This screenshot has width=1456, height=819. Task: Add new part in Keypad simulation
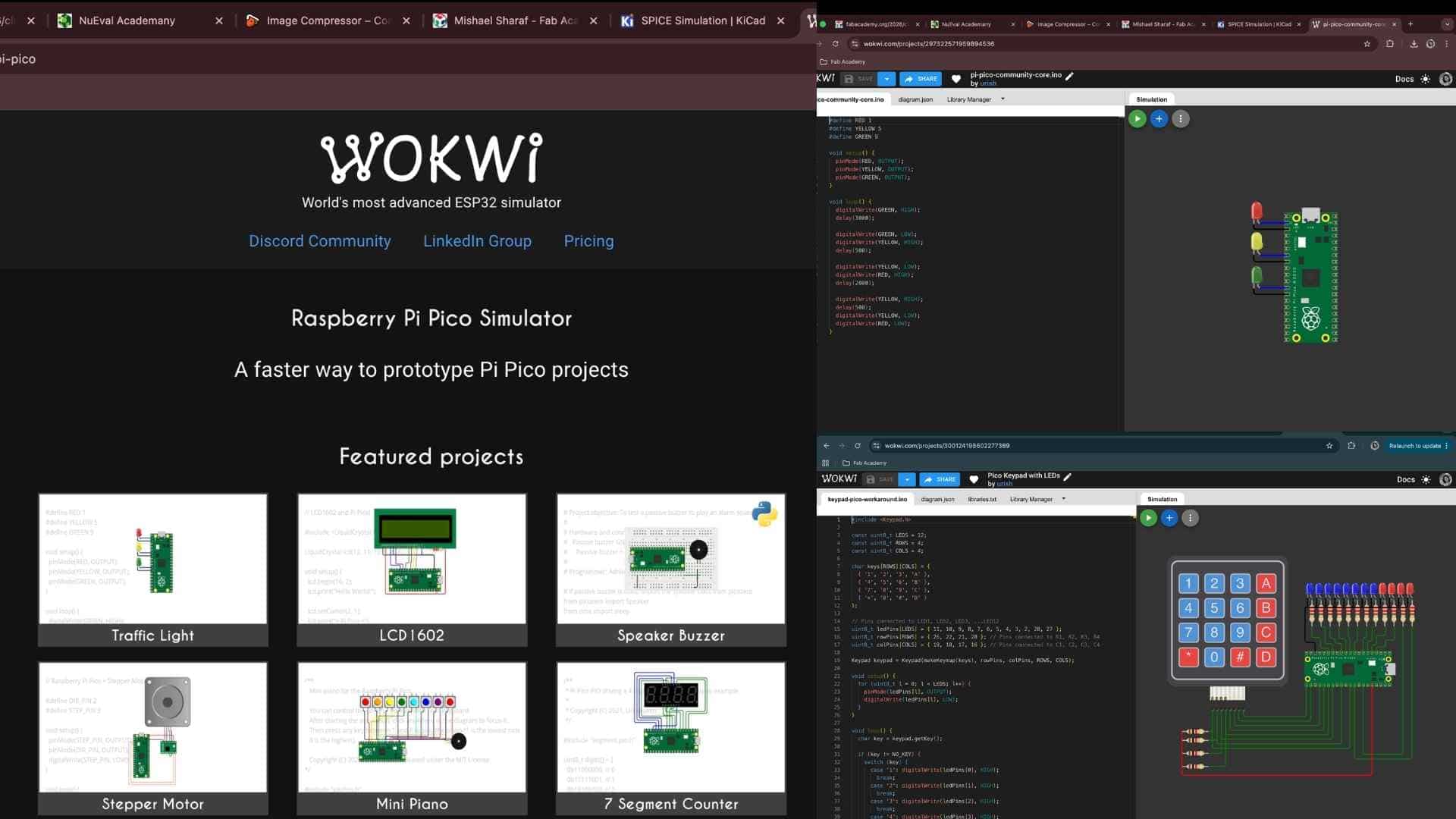1169,518
